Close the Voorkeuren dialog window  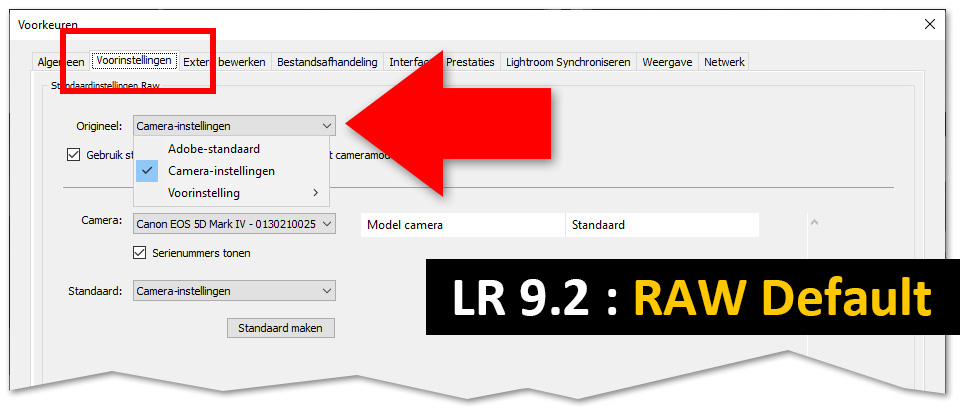[930, 24]
